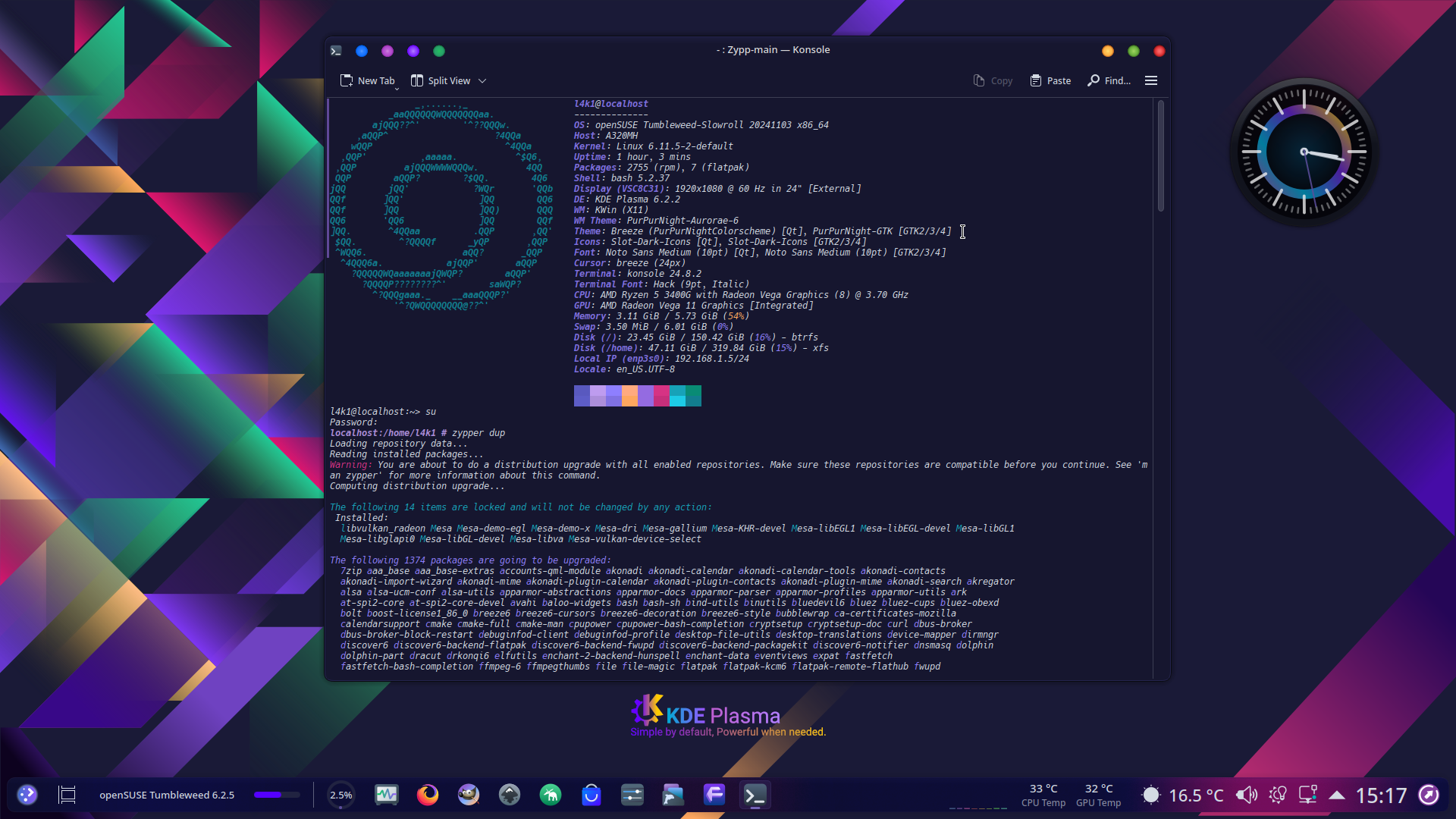
Task: Click the 'Computing distribution upgrade...' line
Action: click(417, 486)
